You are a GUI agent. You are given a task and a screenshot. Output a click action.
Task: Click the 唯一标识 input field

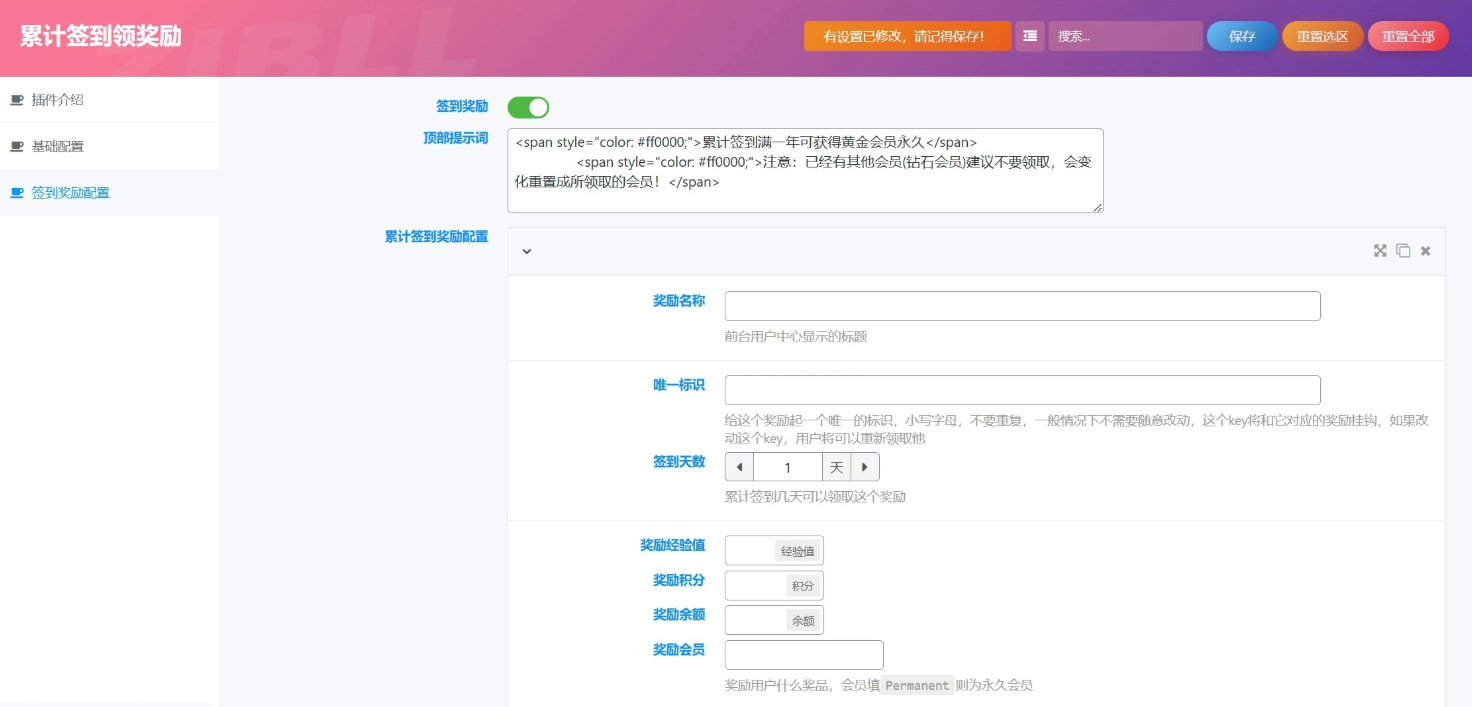pyautogui.click(x=1022, y=390)
